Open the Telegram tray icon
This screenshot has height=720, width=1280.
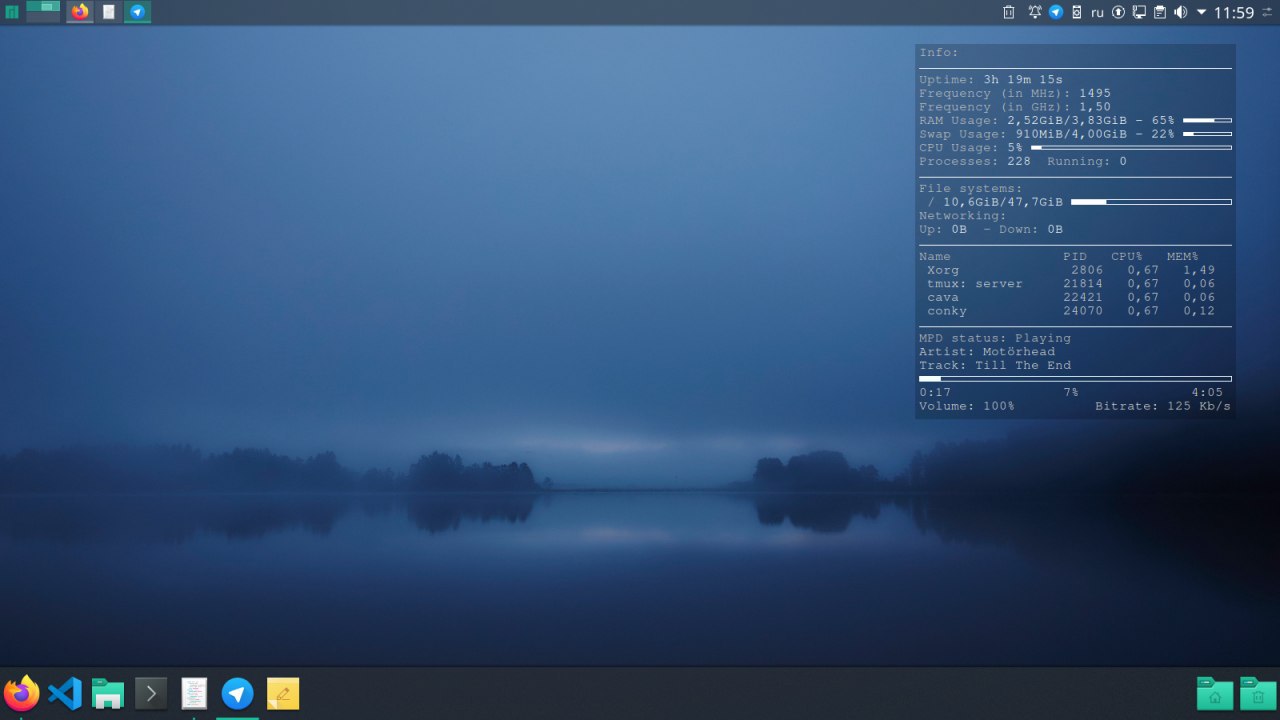1055,12
